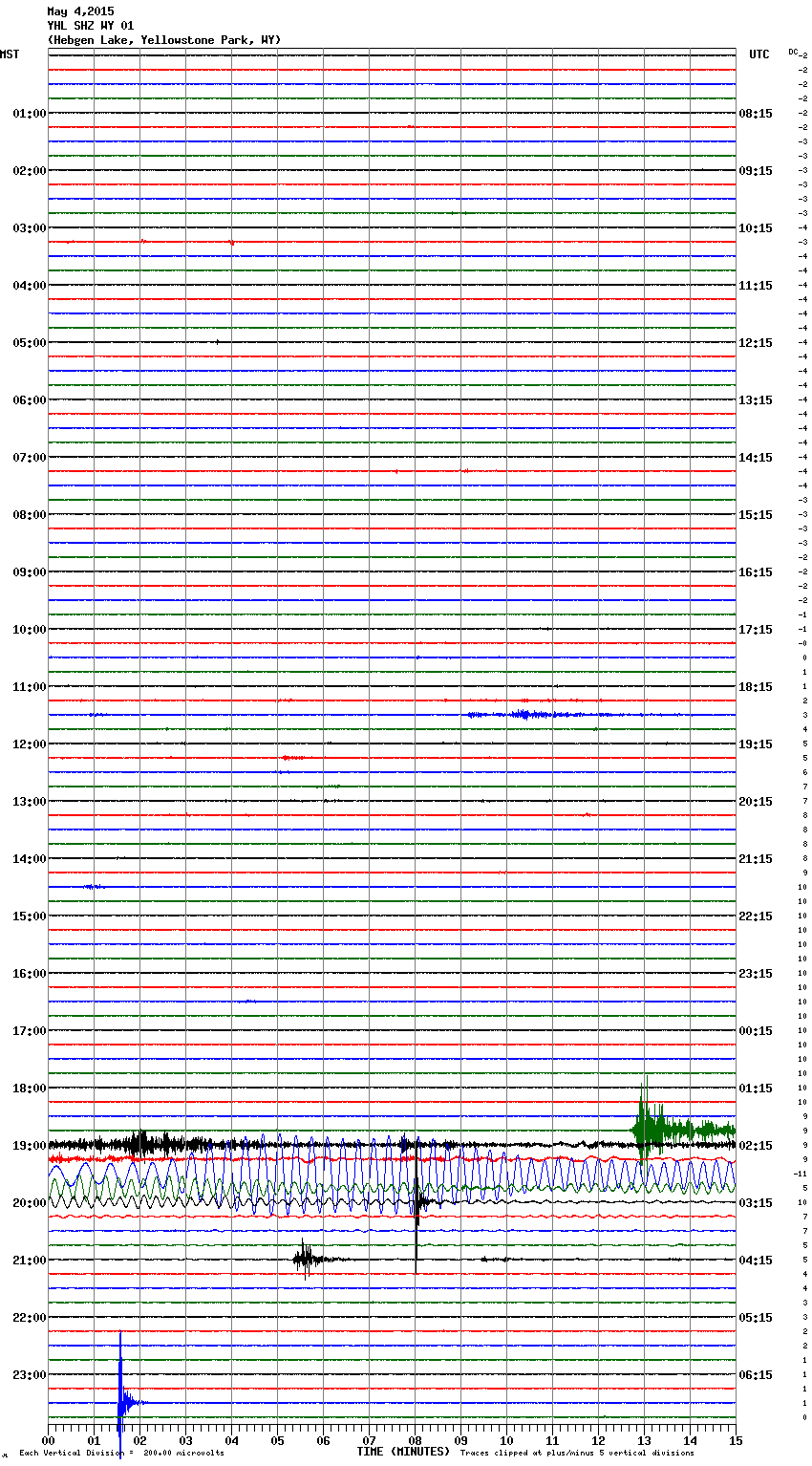
Task: Select the 10:00 MST row label
Action: (x=30, y=630)
